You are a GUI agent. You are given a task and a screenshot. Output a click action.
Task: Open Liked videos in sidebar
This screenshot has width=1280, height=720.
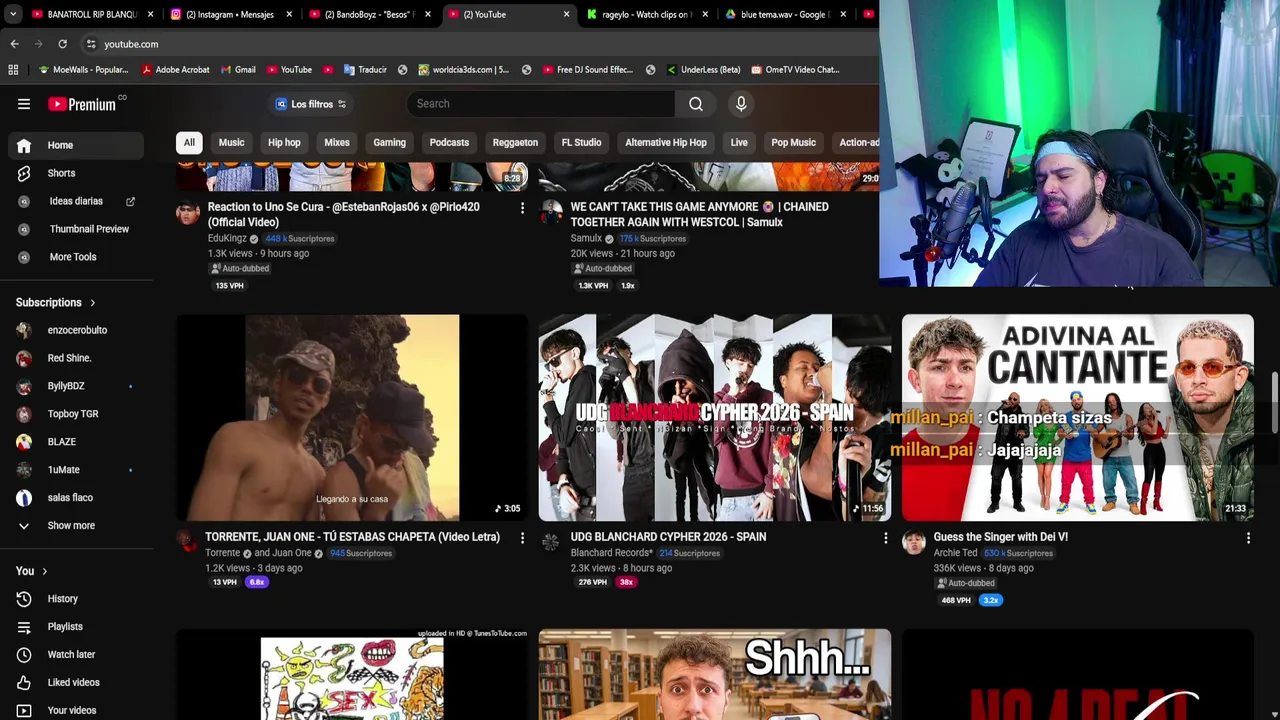(76, 683)
